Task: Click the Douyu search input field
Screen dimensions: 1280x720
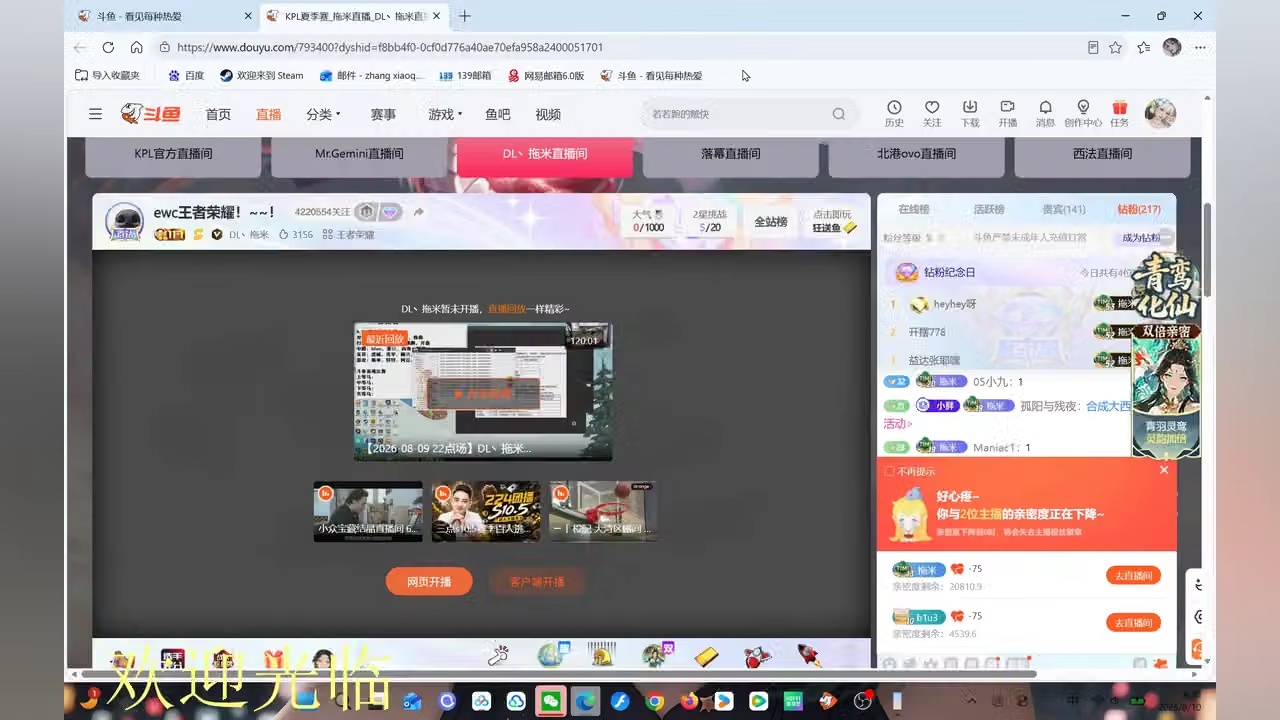Action: (x=735, y=114)
